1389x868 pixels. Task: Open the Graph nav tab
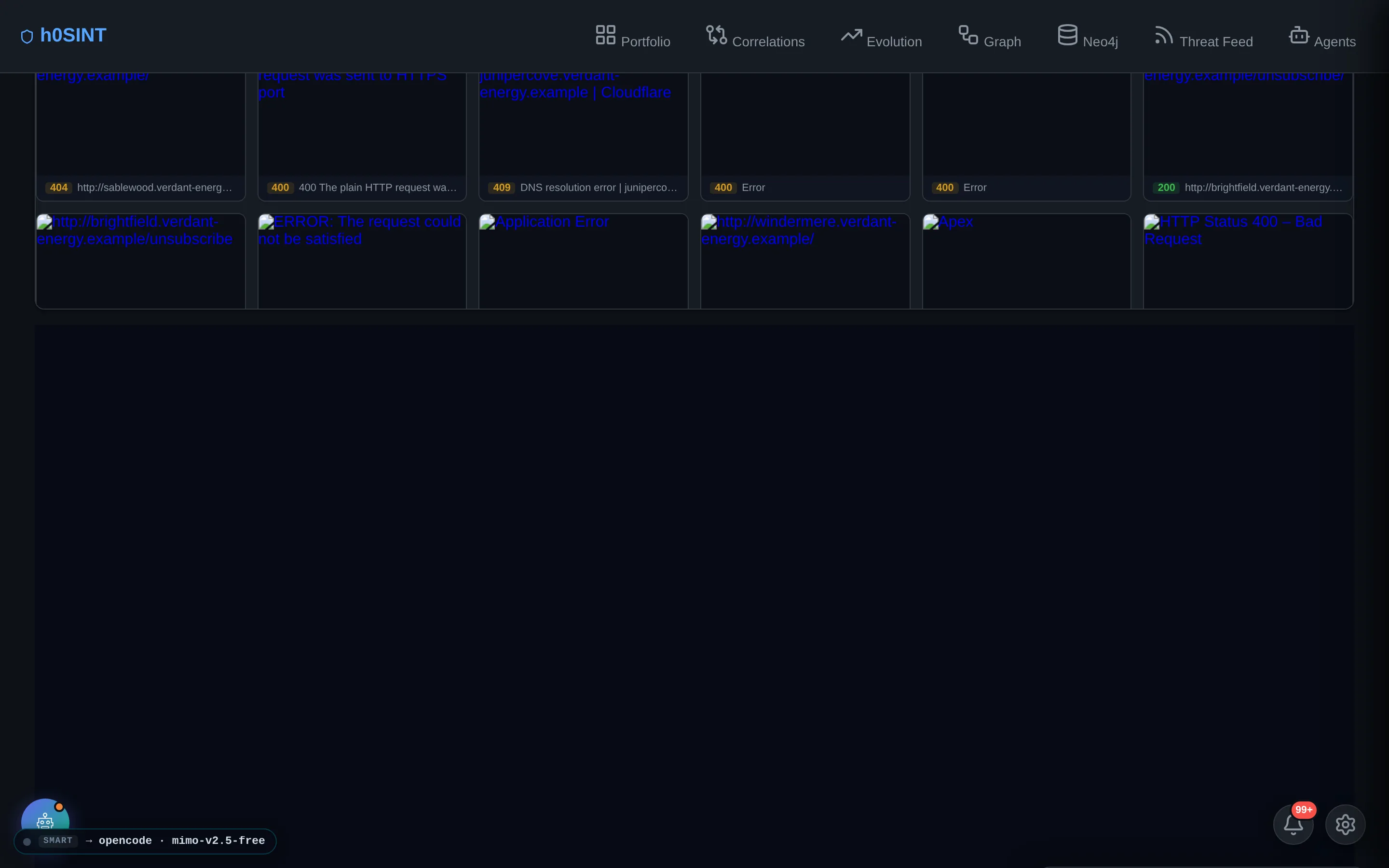[990, 36]
